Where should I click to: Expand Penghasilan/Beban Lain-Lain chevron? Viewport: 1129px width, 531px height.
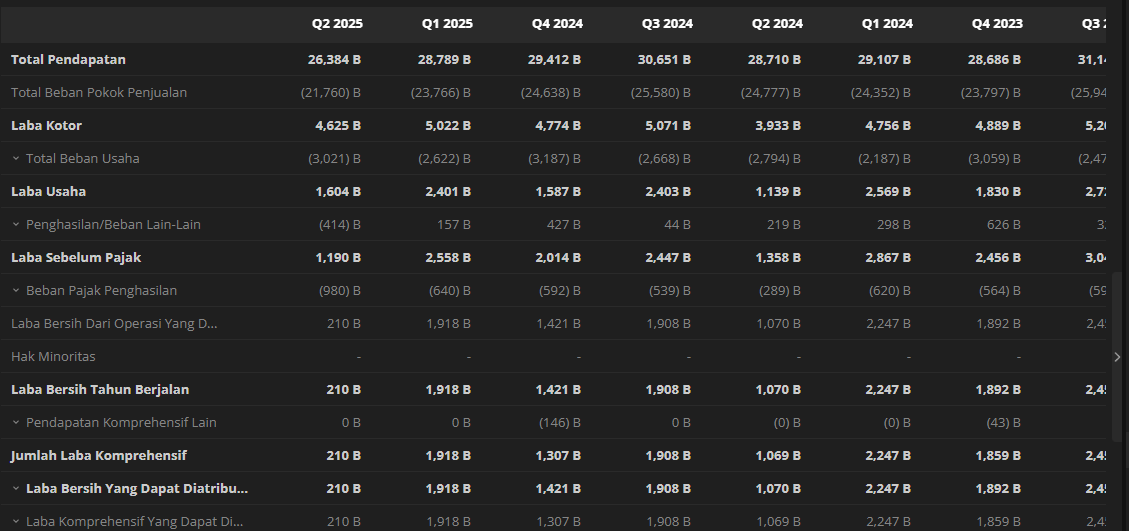tap(16, 225)
